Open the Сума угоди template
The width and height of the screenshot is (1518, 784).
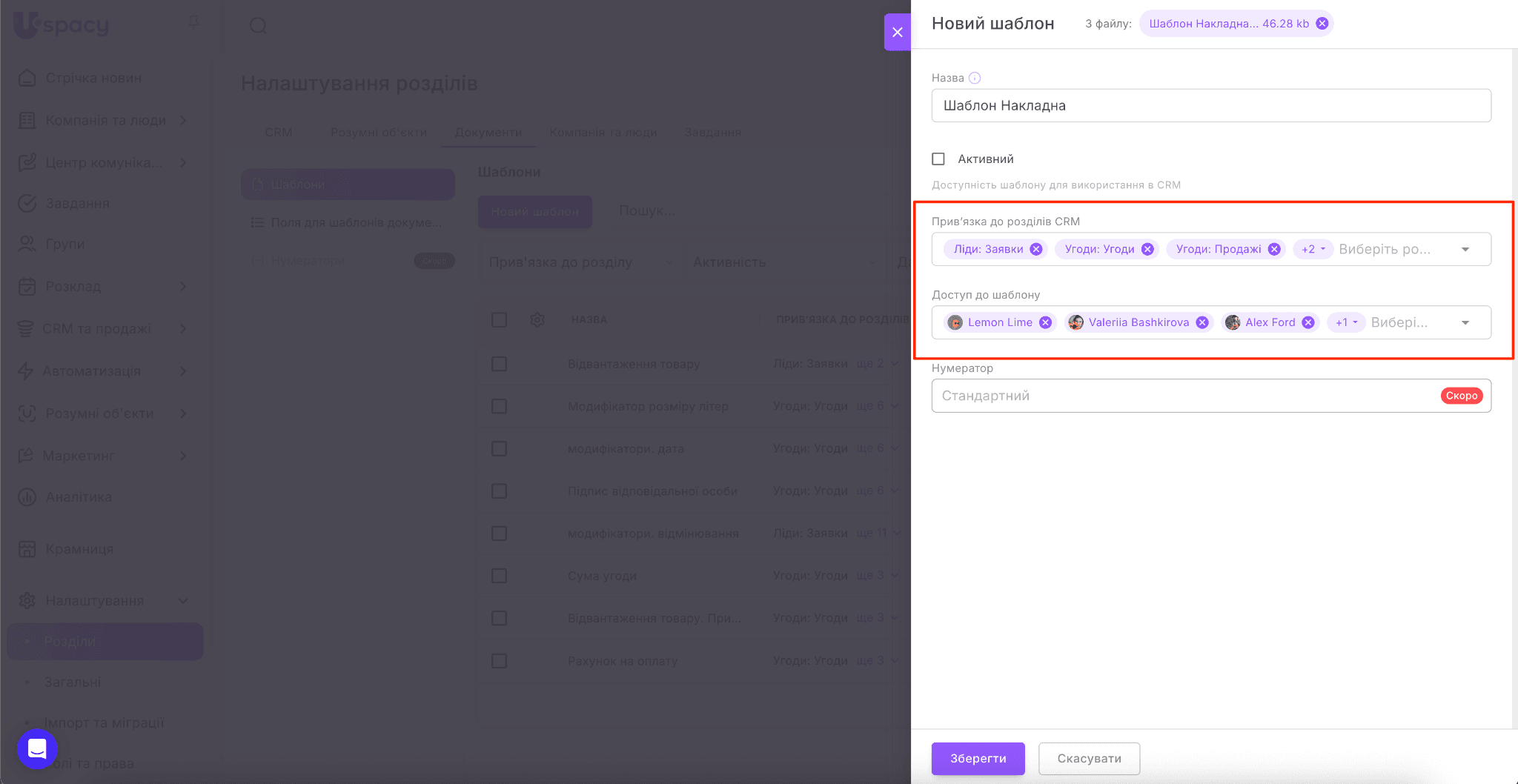tap(603, 576)
